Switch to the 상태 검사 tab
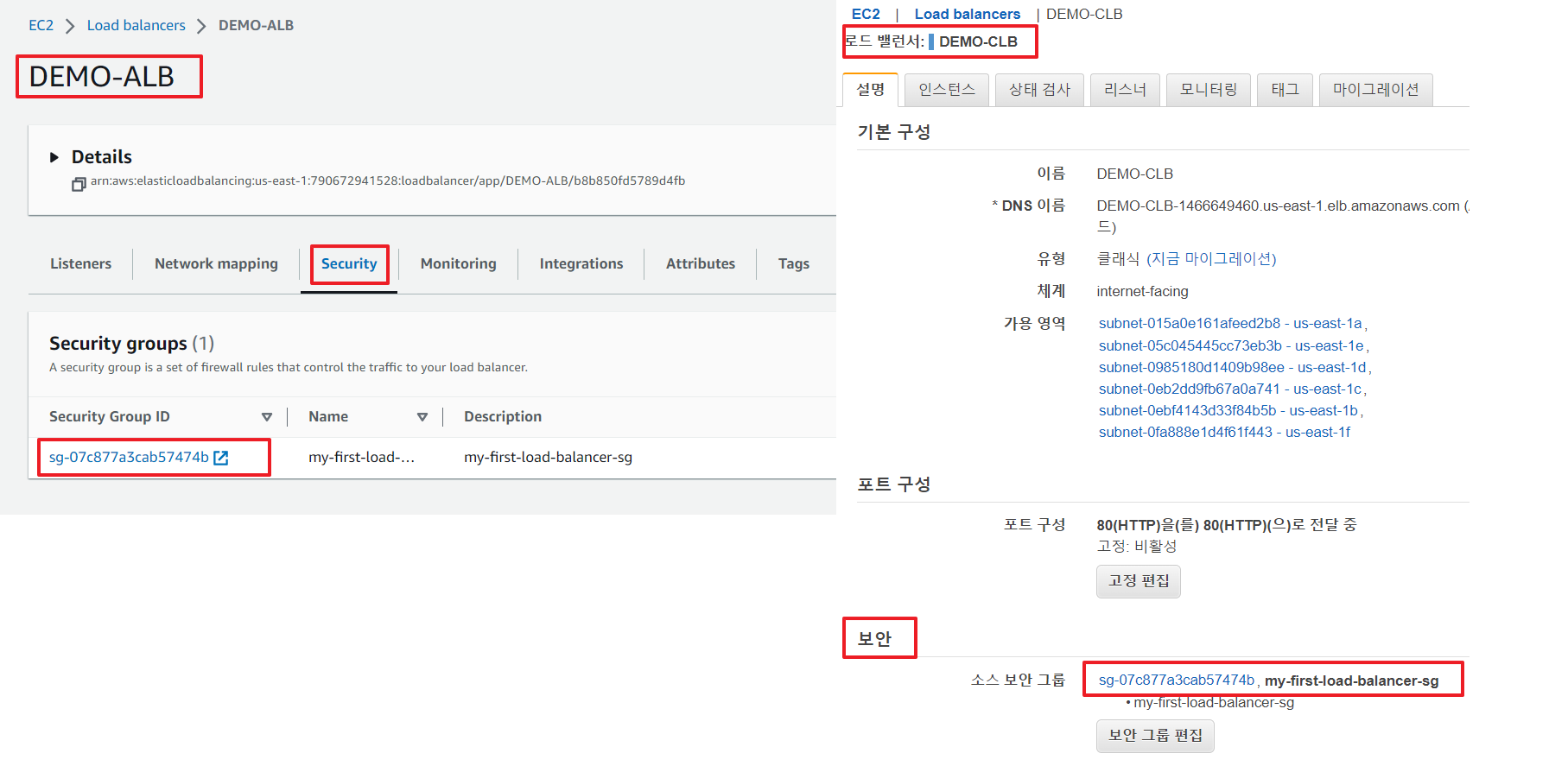The width and height of the screenshot is (1568, 766). [x=1040, y=90]
